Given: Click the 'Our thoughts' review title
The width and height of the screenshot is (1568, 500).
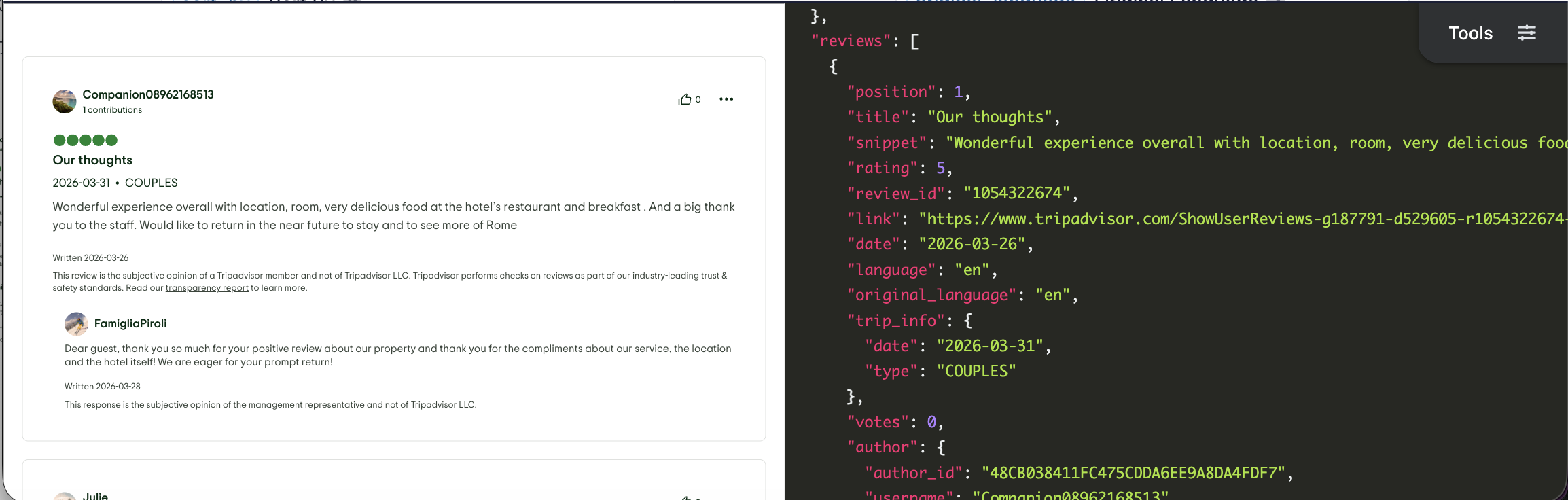Looking at the screenshot, I should tap(92, 160).
